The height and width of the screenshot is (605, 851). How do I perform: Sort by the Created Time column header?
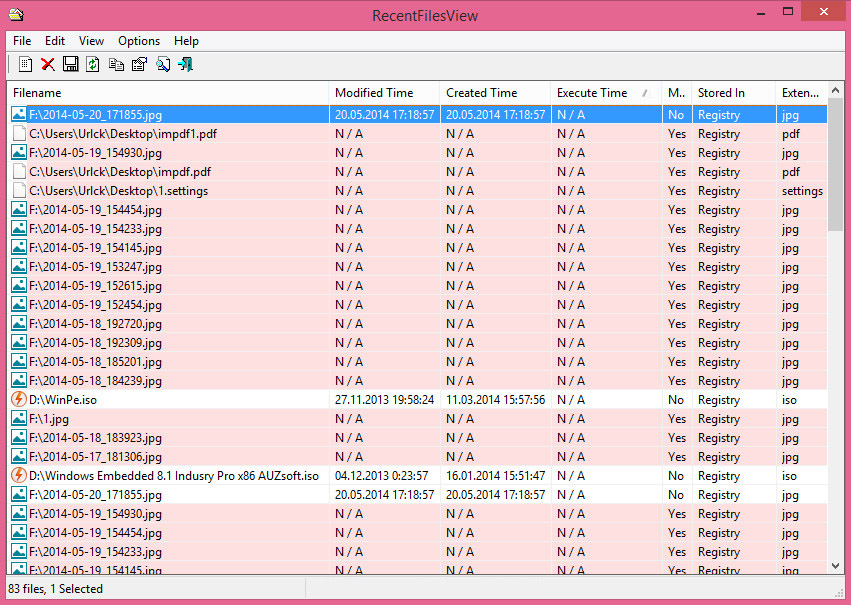pos(496,93)
